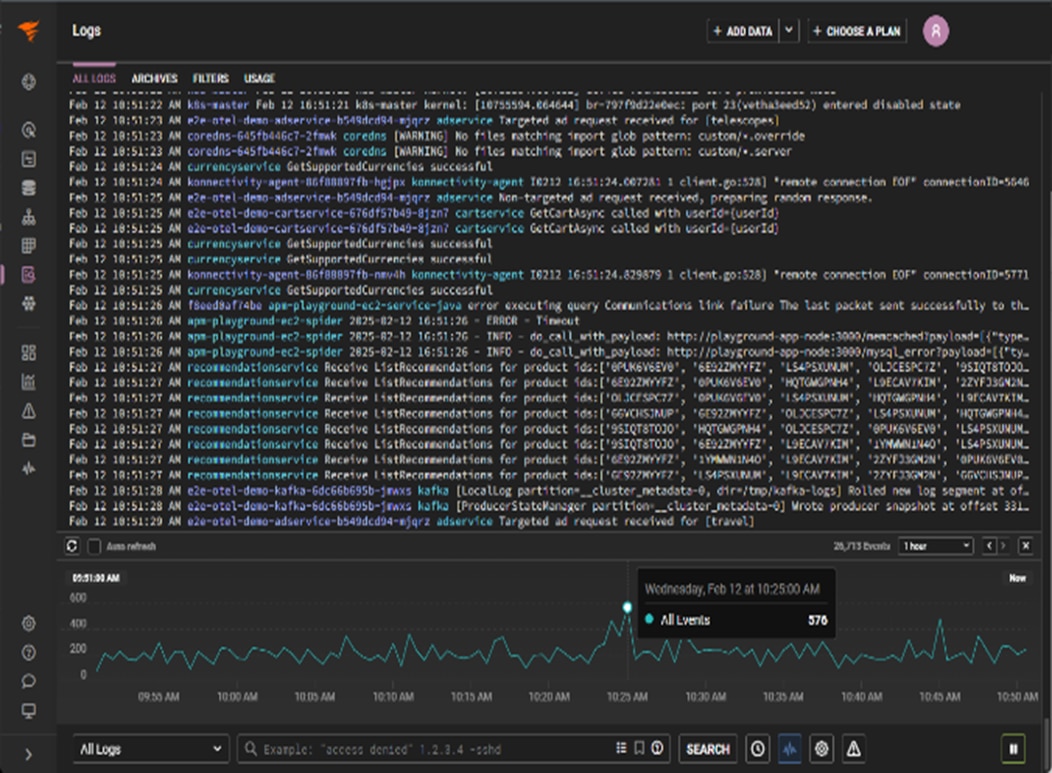1052x773 pixels.
Task: Switch to the Filters tab
Action: [210, 78]
